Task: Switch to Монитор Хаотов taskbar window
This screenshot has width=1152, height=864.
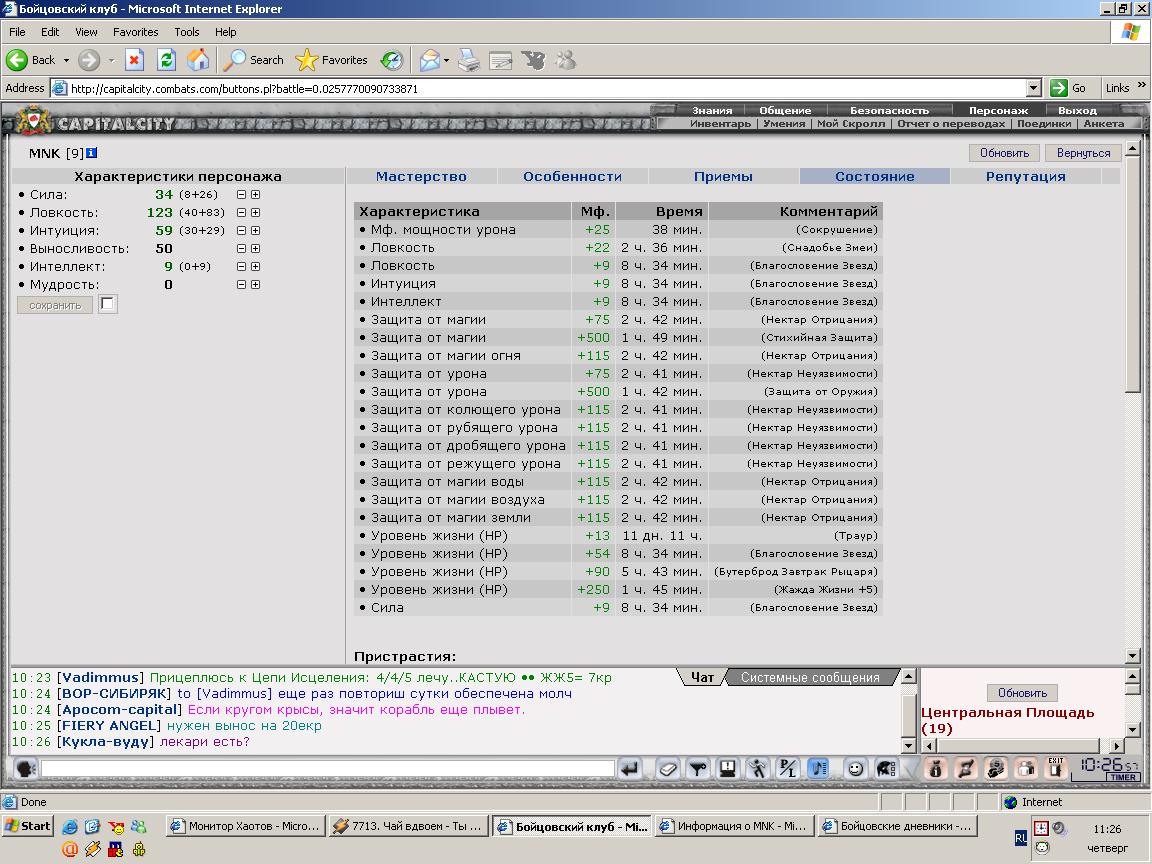Action: (x=245, y=826)
